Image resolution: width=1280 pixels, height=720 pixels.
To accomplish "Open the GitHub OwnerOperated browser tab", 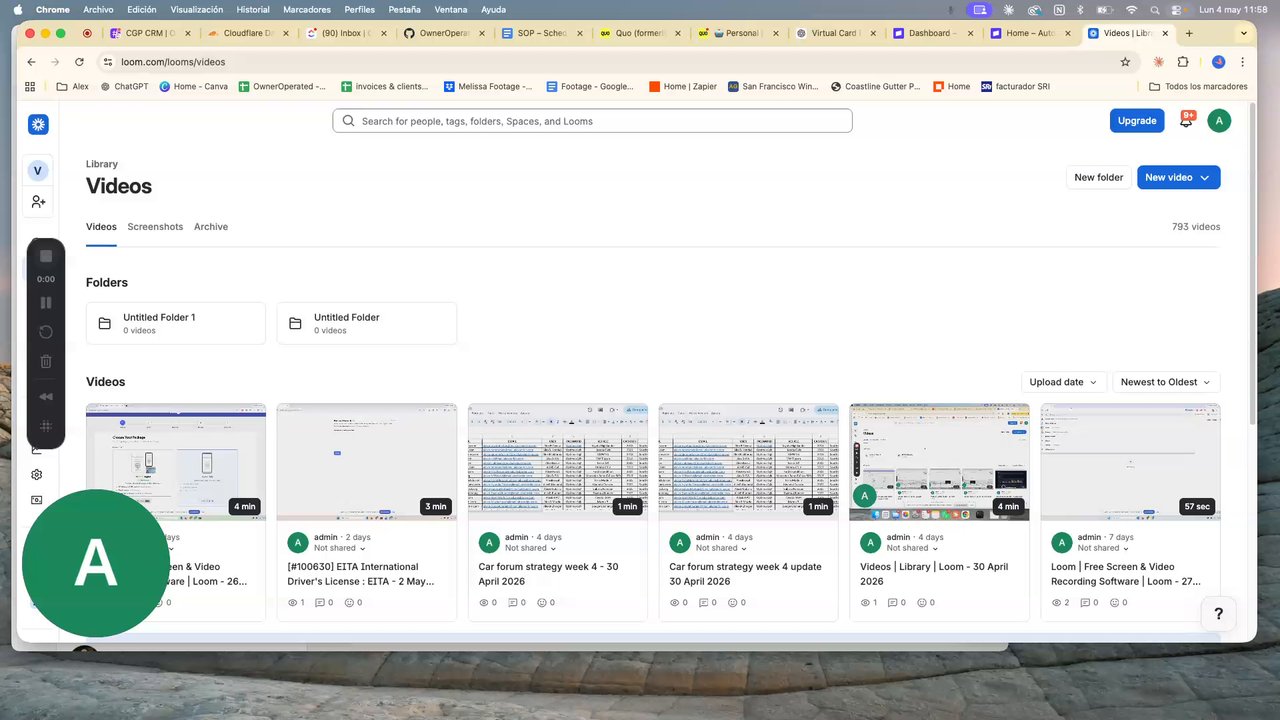I will coord(443,33).
